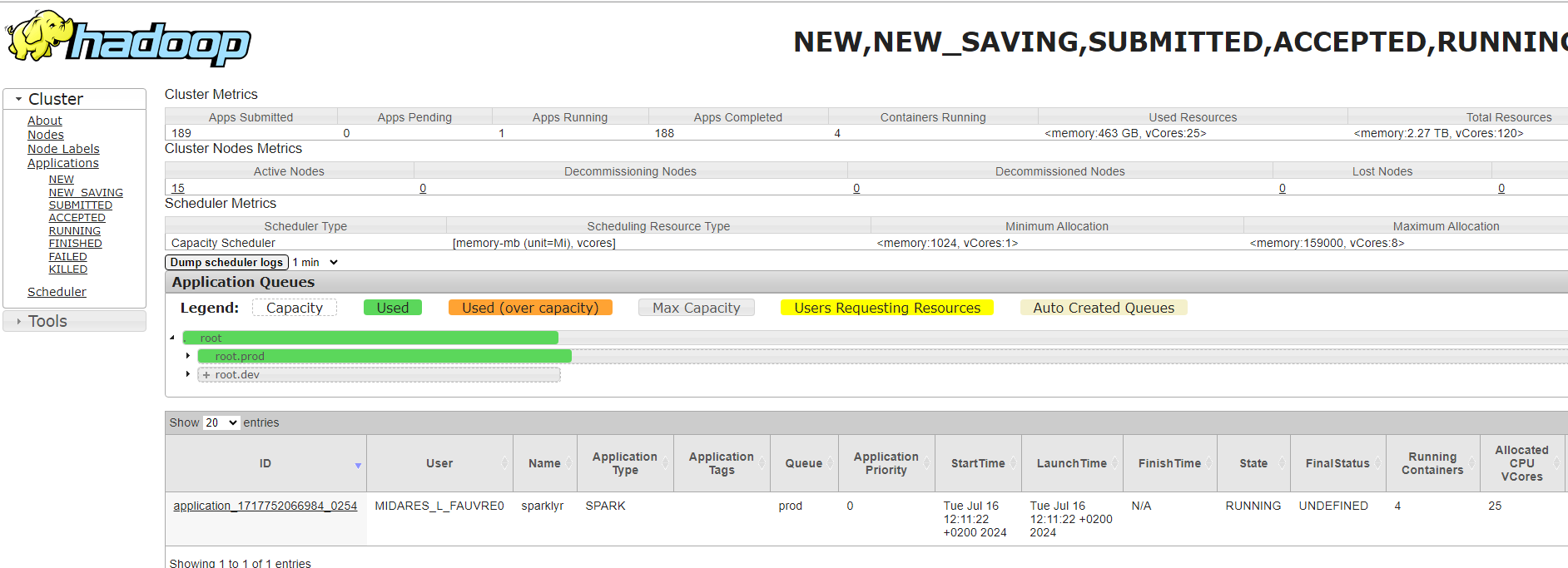Viewport: 1568px width, 568px height.
Task: Open the Show entries count dropdown
Action: 221,422
